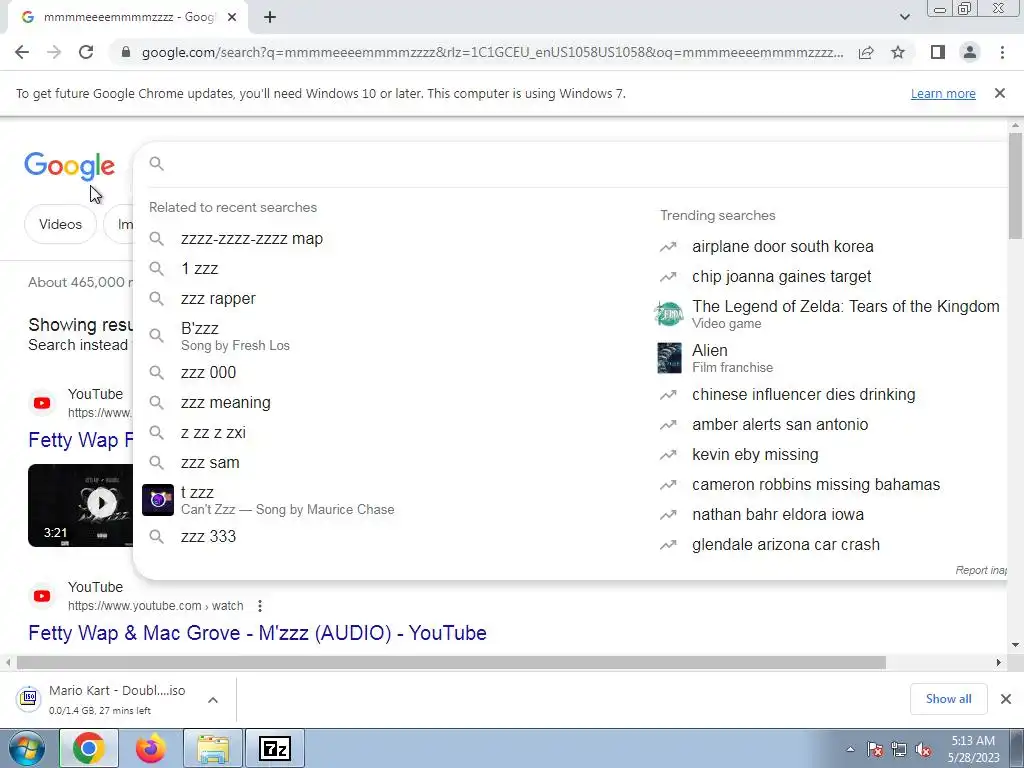The image size is (1024, 768).
Task: Close the mmmmeeeemmmmzzzz Google tab
Action: click(232, 18)
